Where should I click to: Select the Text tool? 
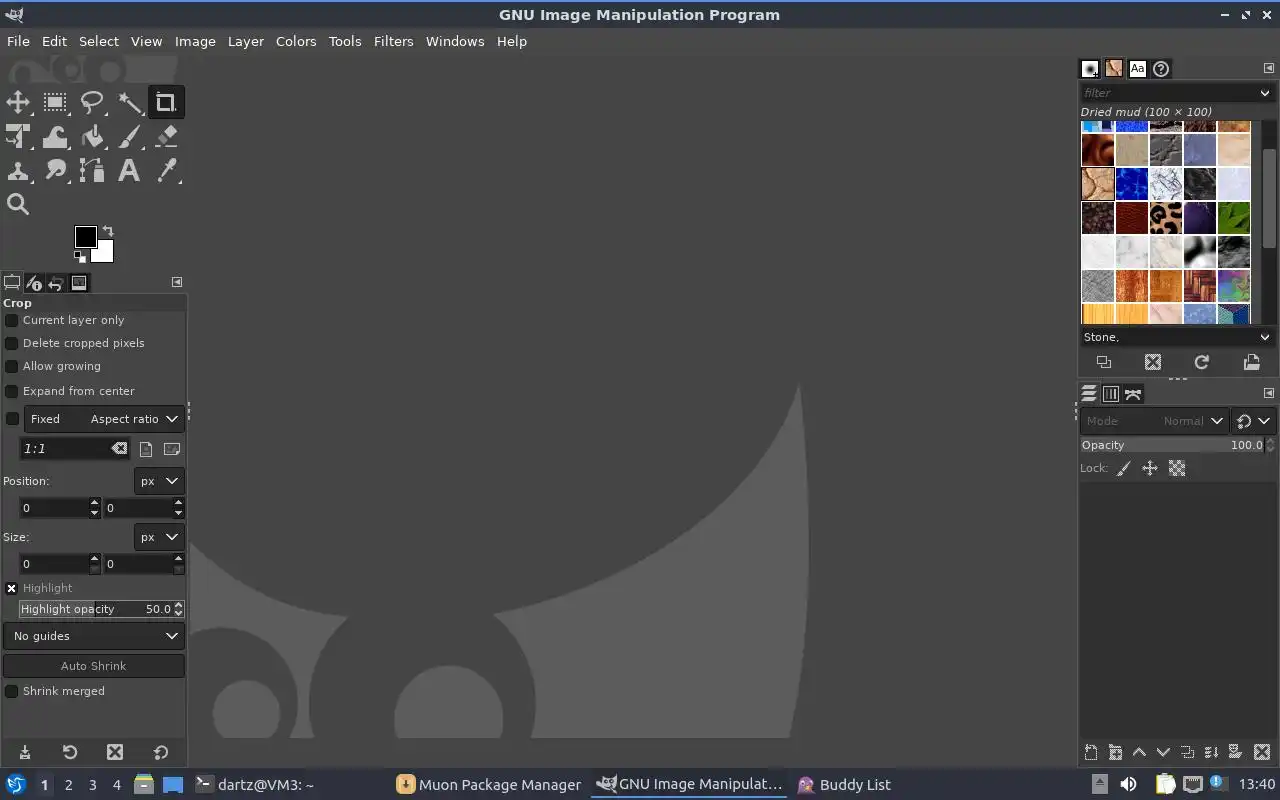point(129,170)
